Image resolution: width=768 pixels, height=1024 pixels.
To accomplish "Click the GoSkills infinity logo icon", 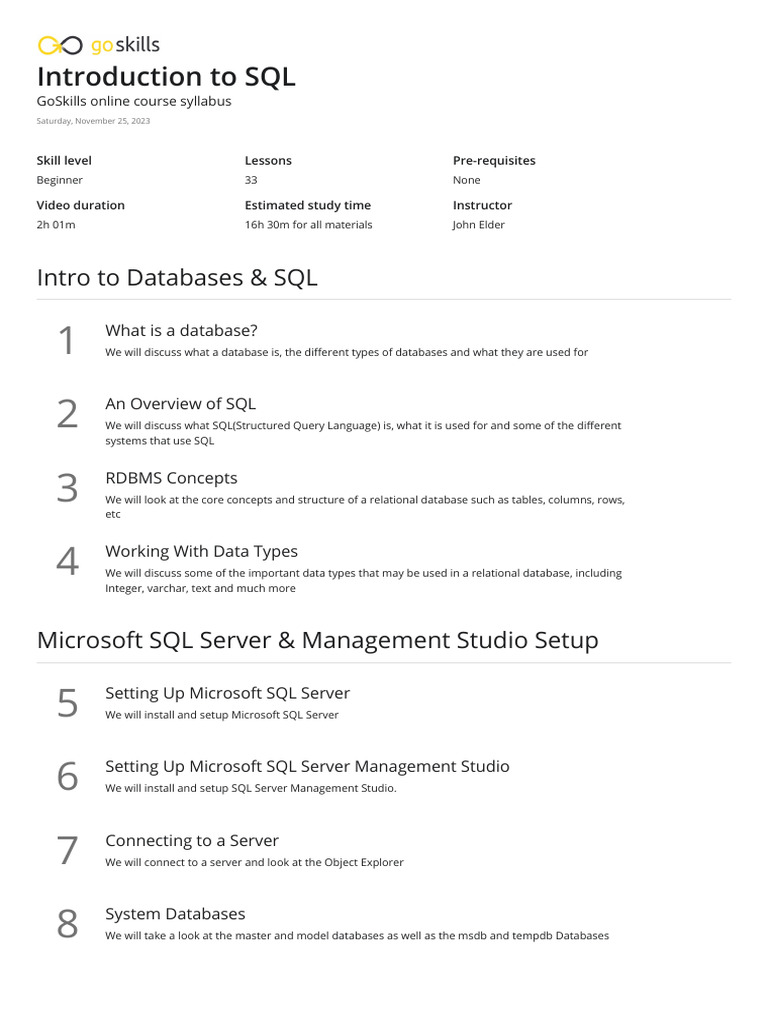I will (x=59, y=45).
